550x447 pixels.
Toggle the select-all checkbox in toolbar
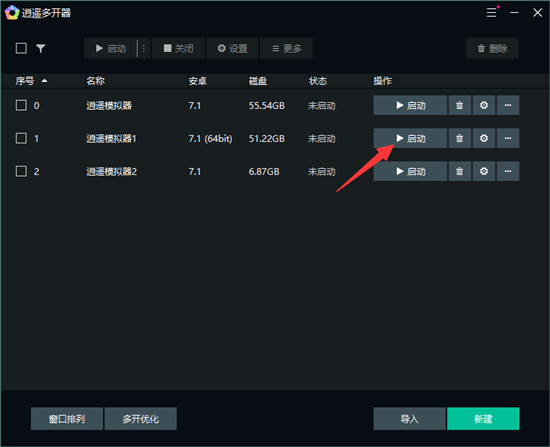tap(21, 48)
